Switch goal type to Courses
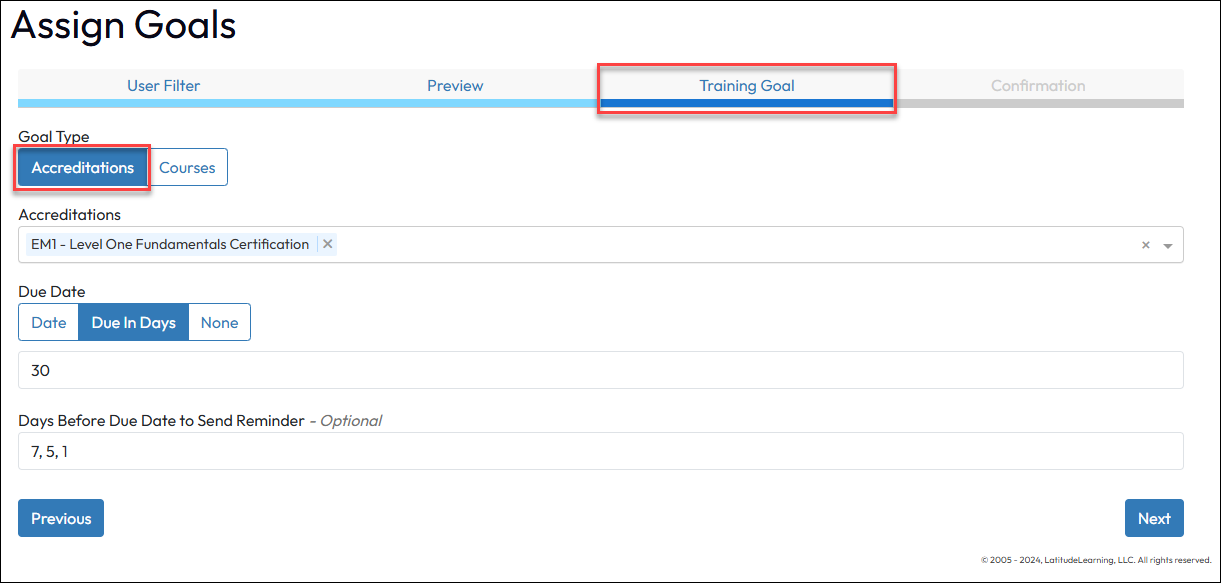1221x583 pixels. pyautogui.click(x=187, y=168)
